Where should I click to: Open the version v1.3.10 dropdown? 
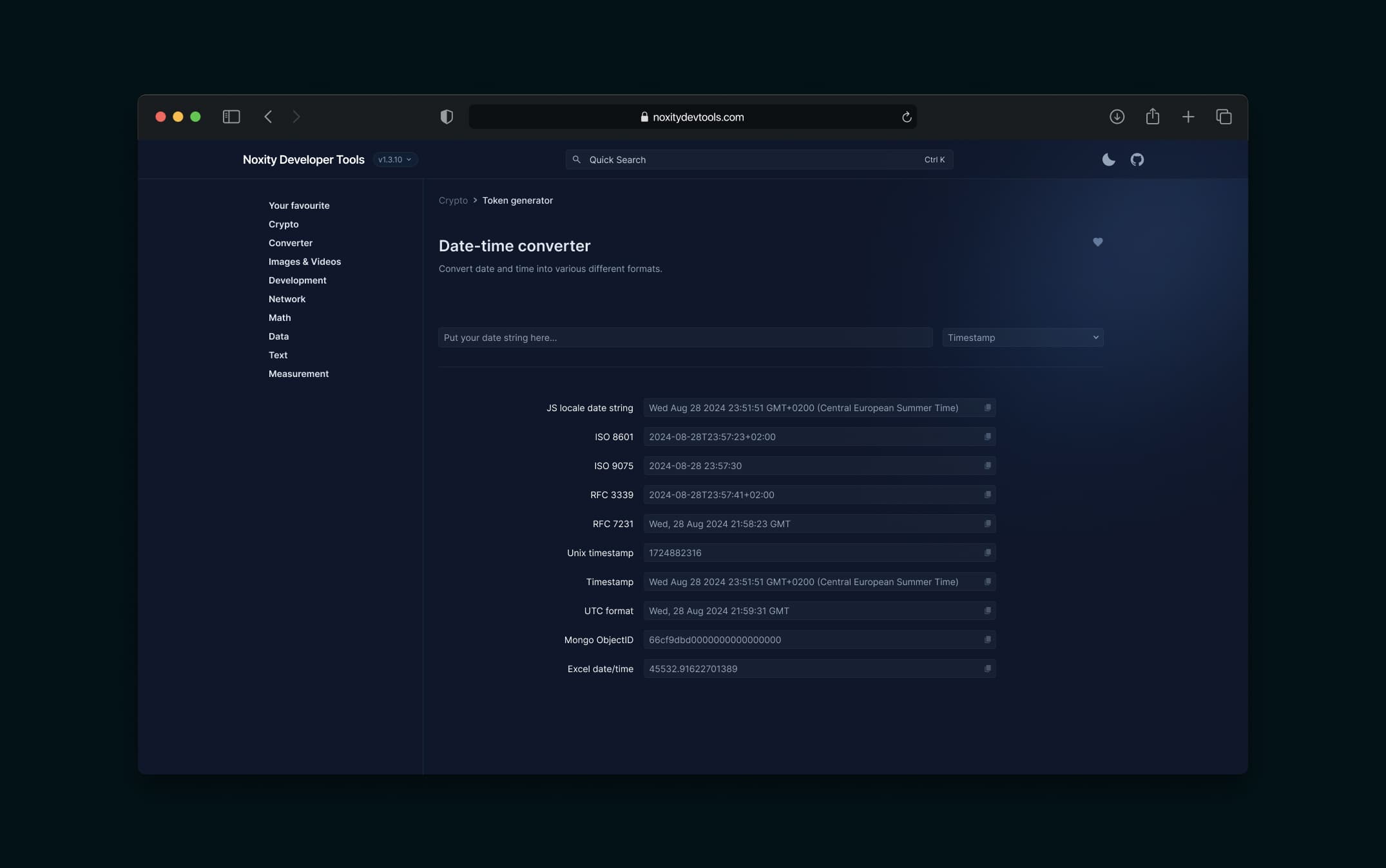click(x=395, y=160)
